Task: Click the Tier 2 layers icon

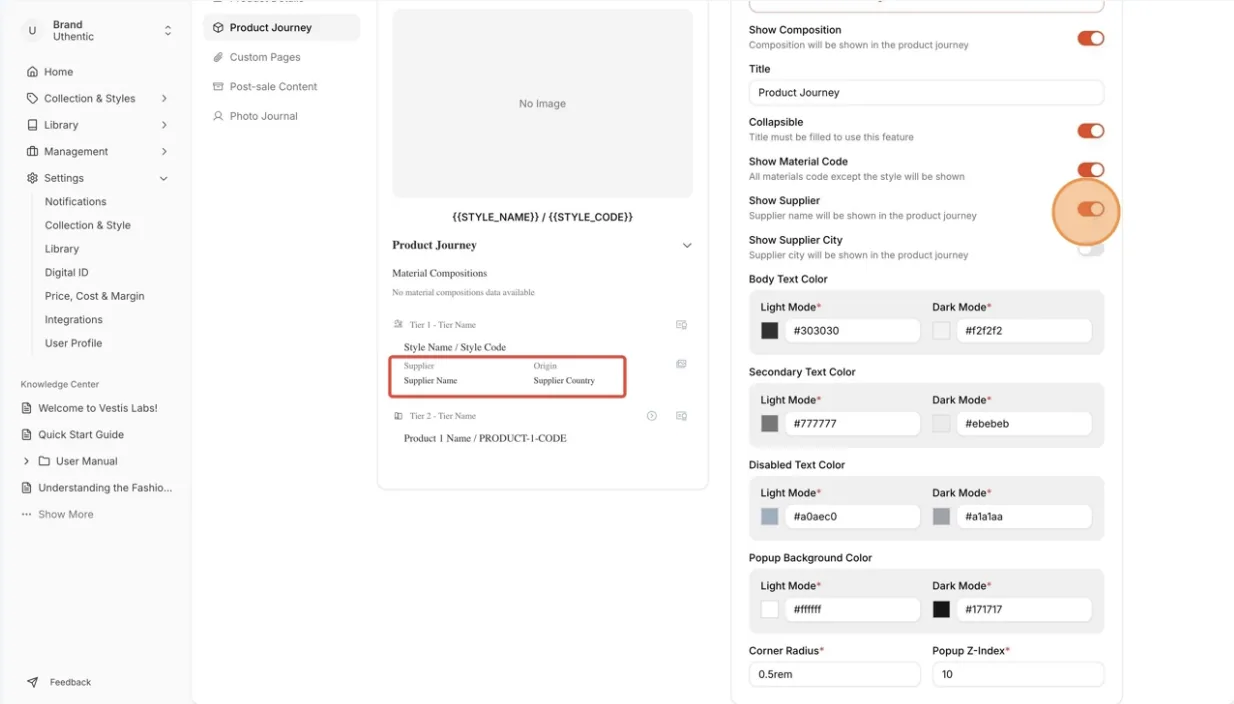Action: 398,416
